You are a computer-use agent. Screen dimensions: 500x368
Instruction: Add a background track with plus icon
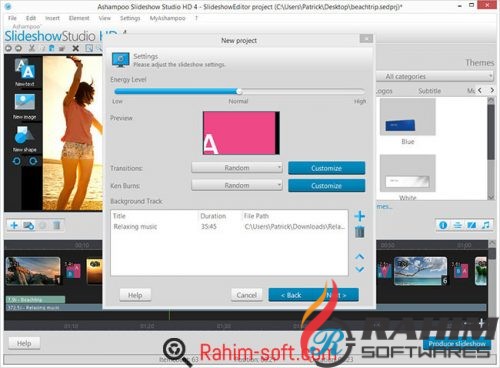[x=359, y=216]
